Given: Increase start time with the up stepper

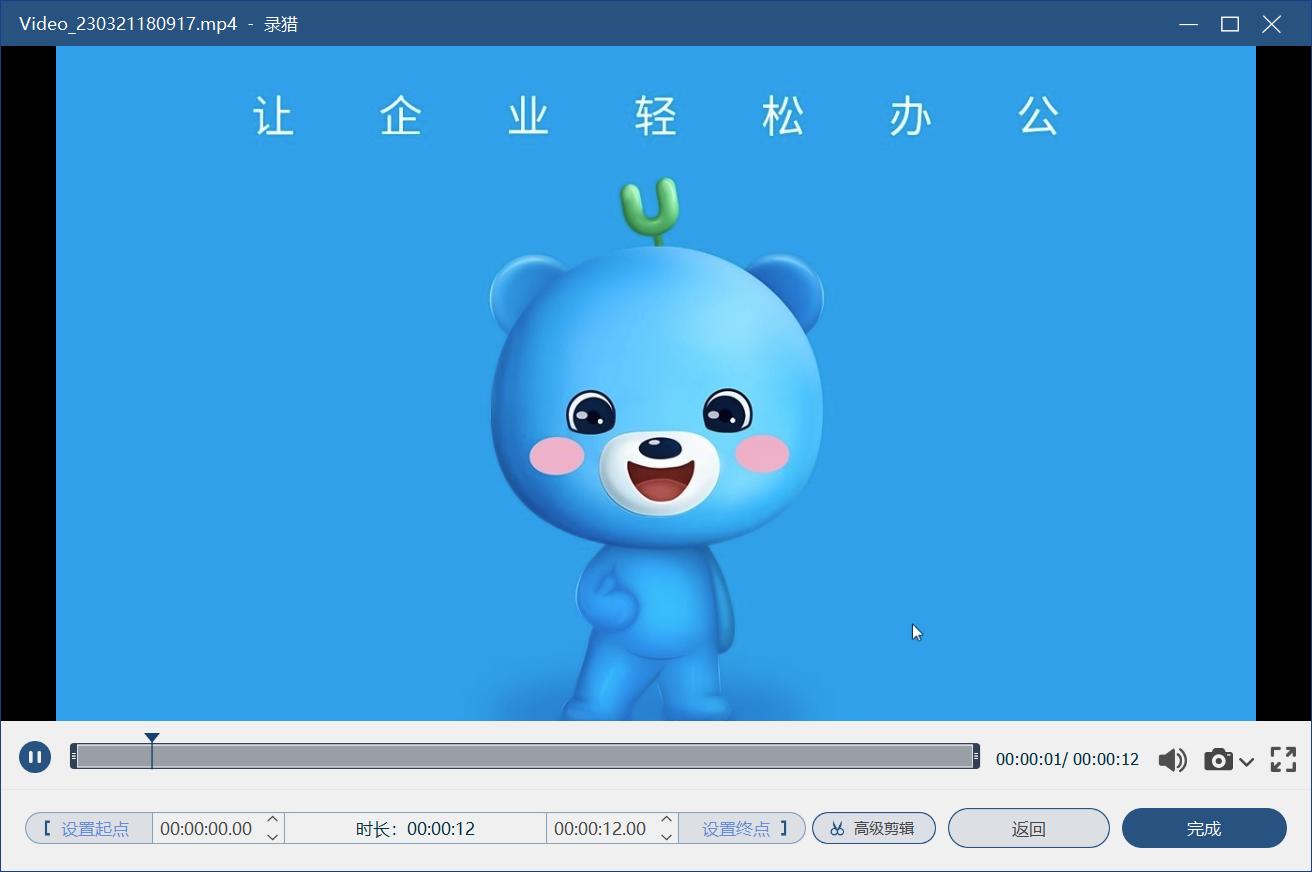Looking at the screenshot, I should click(271, 821).
